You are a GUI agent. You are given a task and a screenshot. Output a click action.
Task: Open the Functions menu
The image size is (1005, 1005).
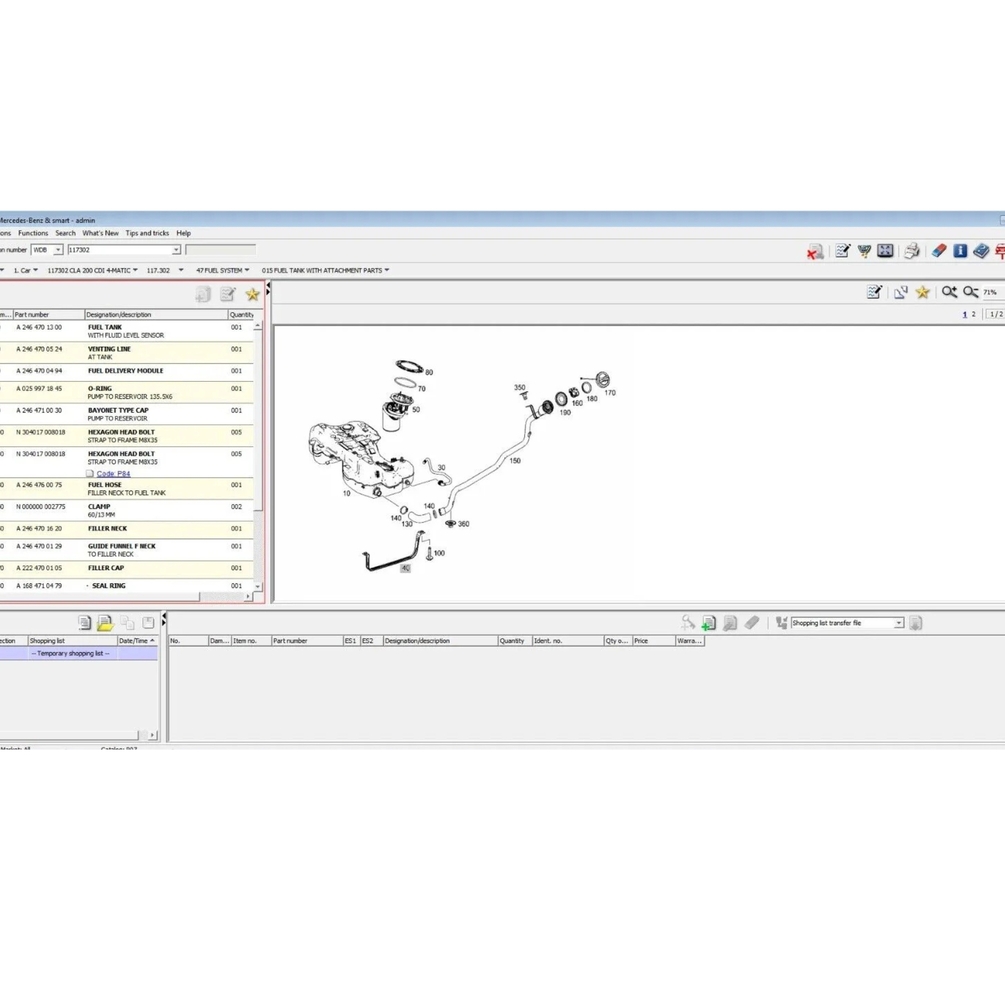33,233
